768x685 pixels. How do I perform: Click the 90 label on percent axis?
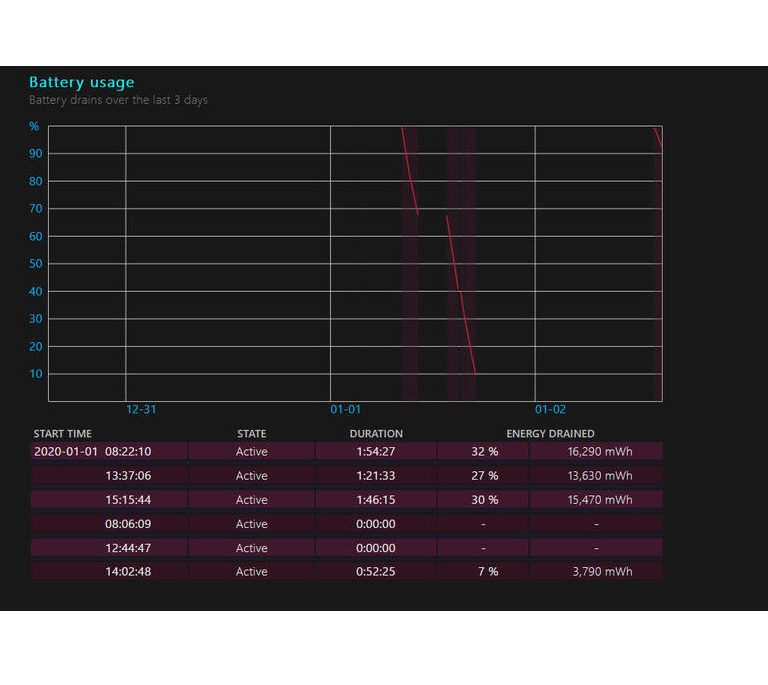35,154
